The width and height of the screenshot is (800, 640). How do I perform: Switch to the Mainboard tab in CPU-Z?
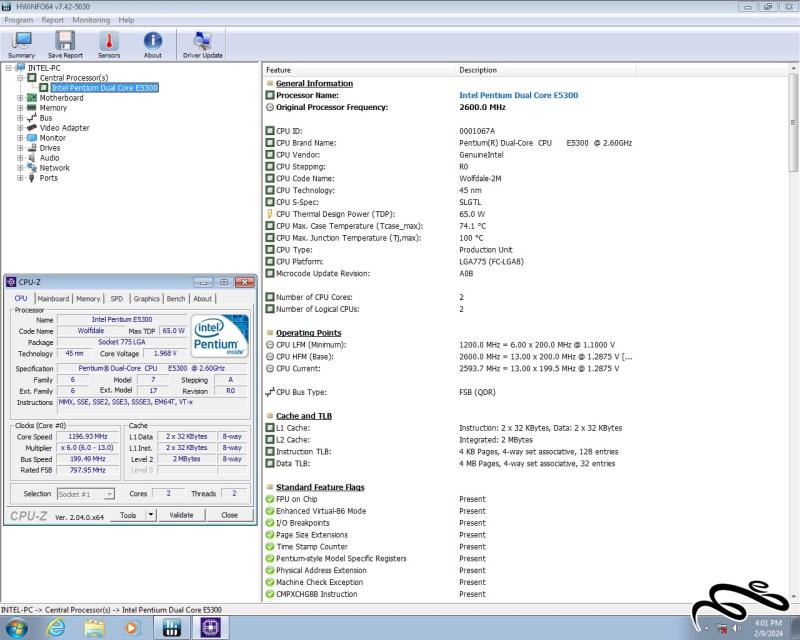coord(53,299)
